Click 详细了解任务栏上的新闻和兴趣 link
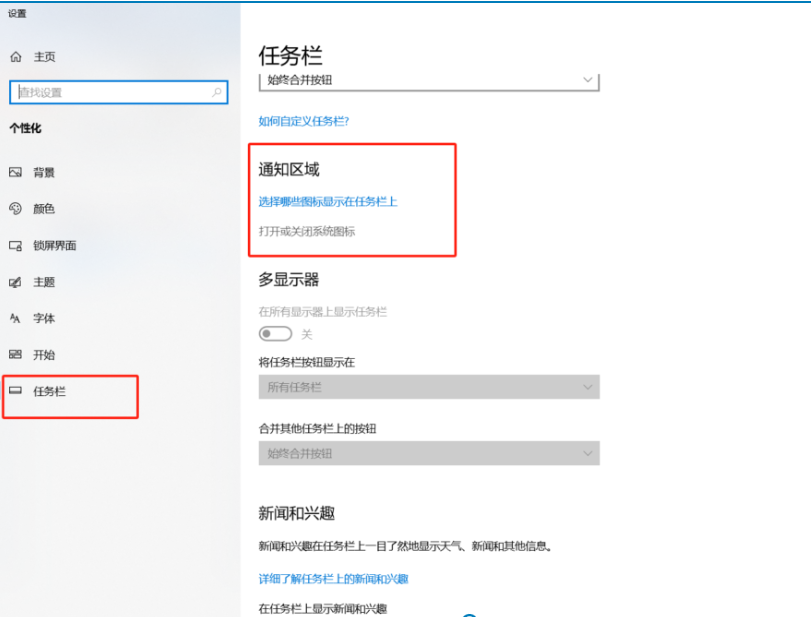Image resolution: width=811 pixels, height=617 pixels. [333, 579]
